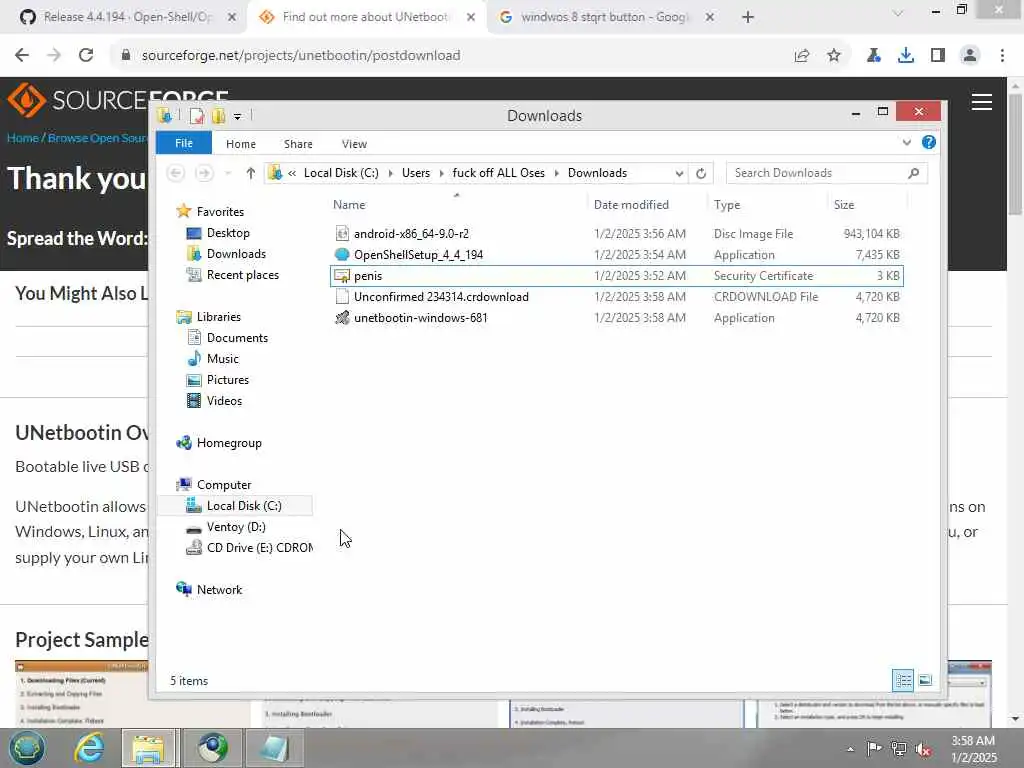This screenshot has width=1024, height=768.
Task: Click Start button orb in taskbar
Action: pyautogui.click(x=27, y=748)
